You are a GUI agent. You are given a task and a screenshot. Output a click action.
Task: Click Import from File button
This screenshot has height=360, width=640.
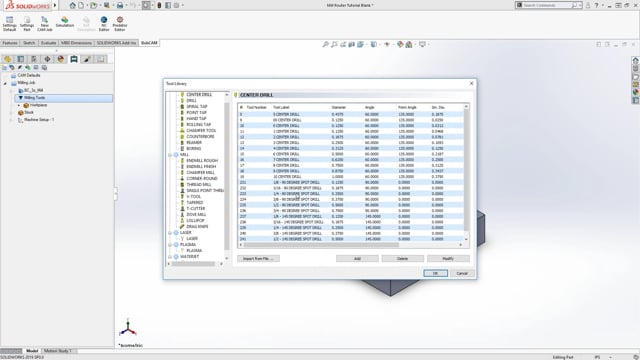(258, 259)
